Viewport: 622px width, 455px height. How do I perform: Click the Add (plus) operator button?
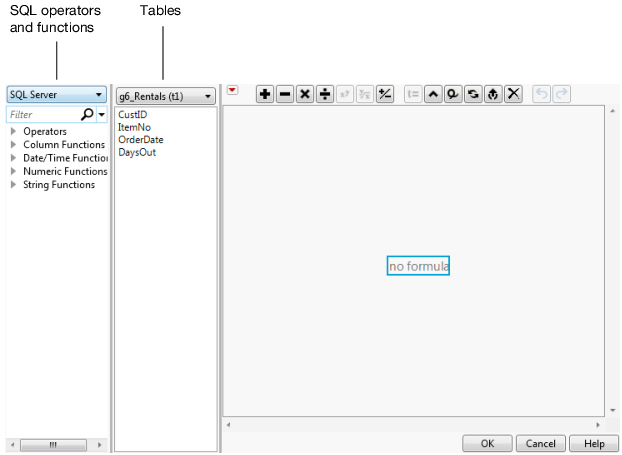[265, 94]
